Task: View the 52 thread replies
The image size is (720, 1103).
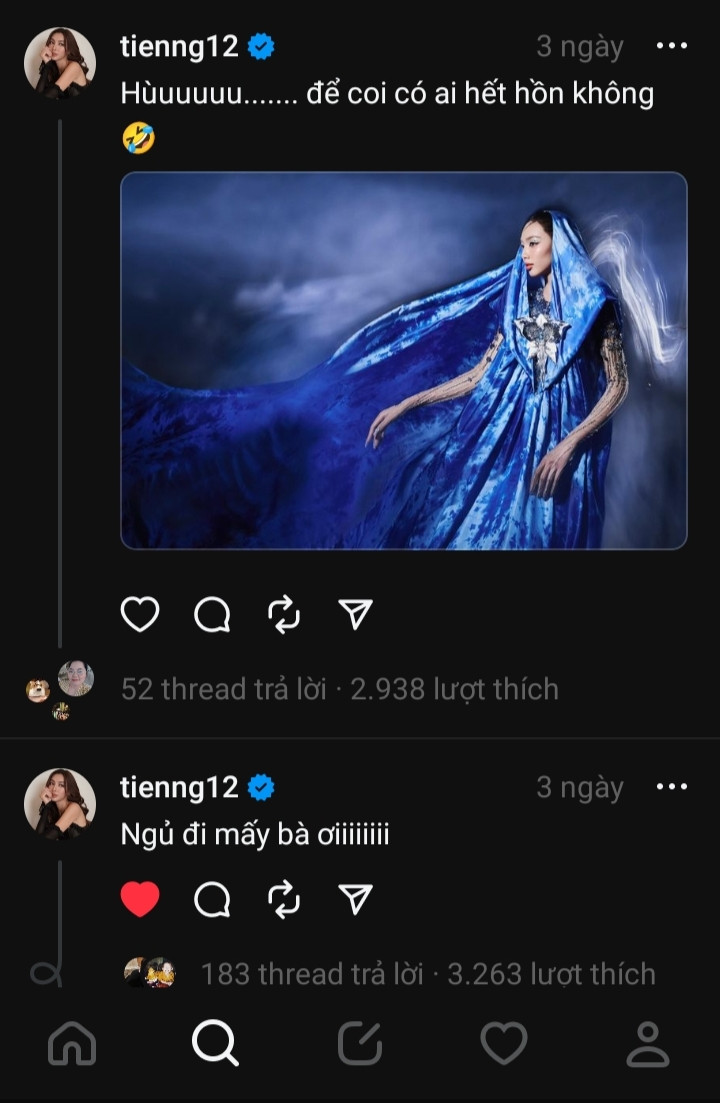Action: tap(224, 689)
